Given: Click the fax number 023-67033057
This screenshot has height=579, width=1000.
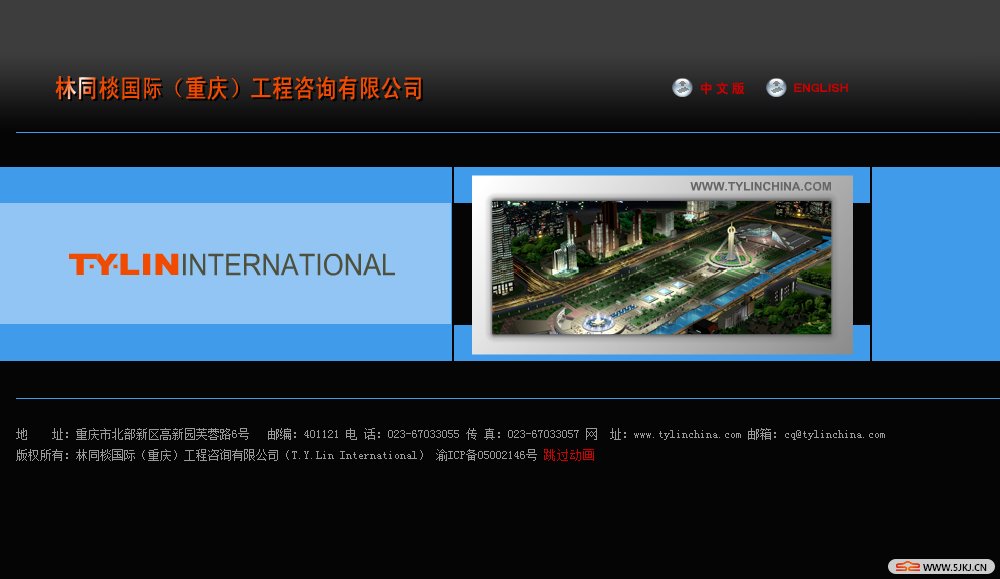Looking at the screenshot, I should [x=543, y=434].
